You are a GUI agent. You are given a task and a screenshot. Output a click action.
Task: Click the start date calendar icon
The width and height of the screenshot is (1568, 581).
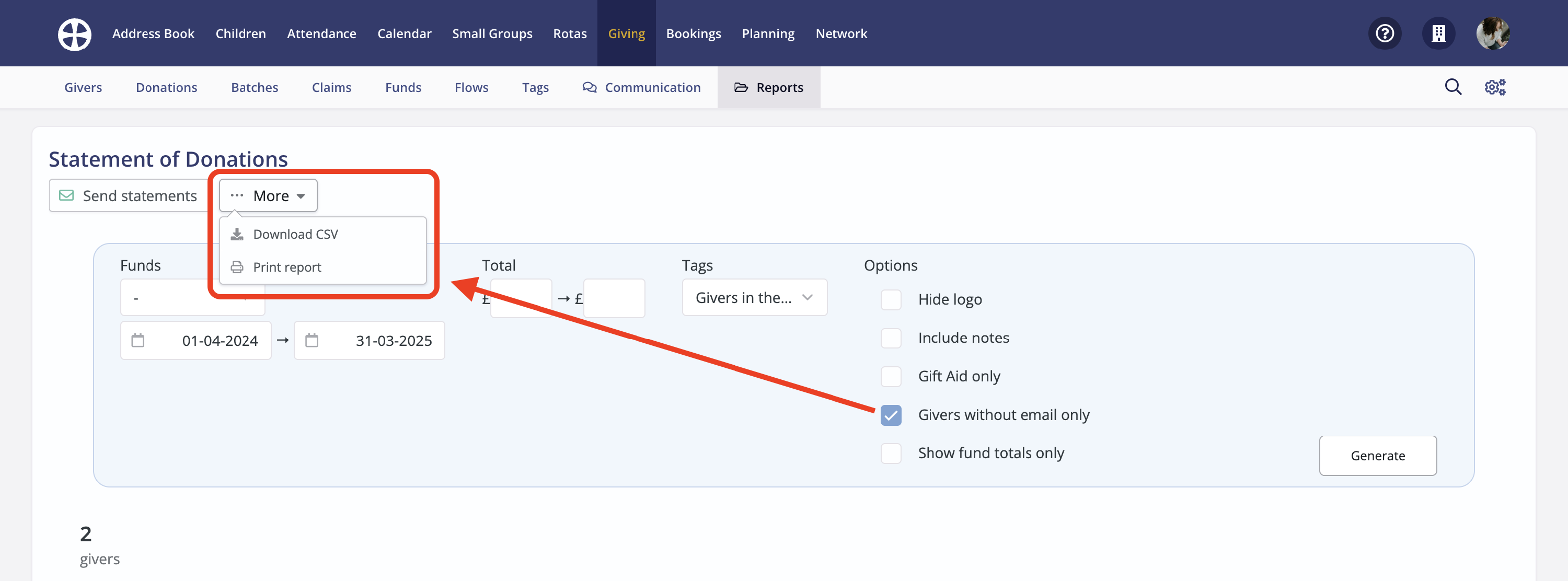click(138, 340)
